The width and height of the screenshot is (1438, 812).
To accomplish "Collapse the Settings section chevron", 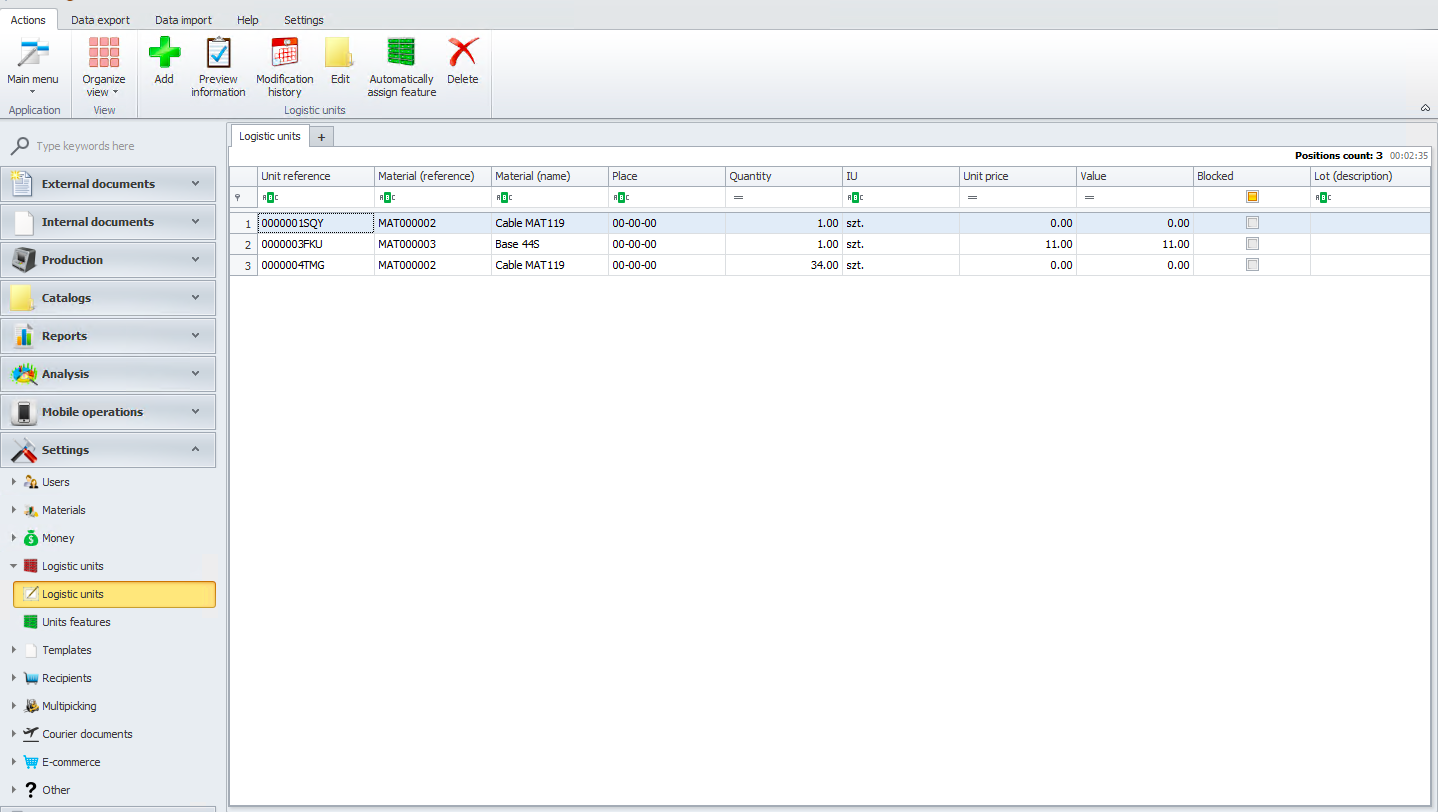I will (x=196, y=450).
